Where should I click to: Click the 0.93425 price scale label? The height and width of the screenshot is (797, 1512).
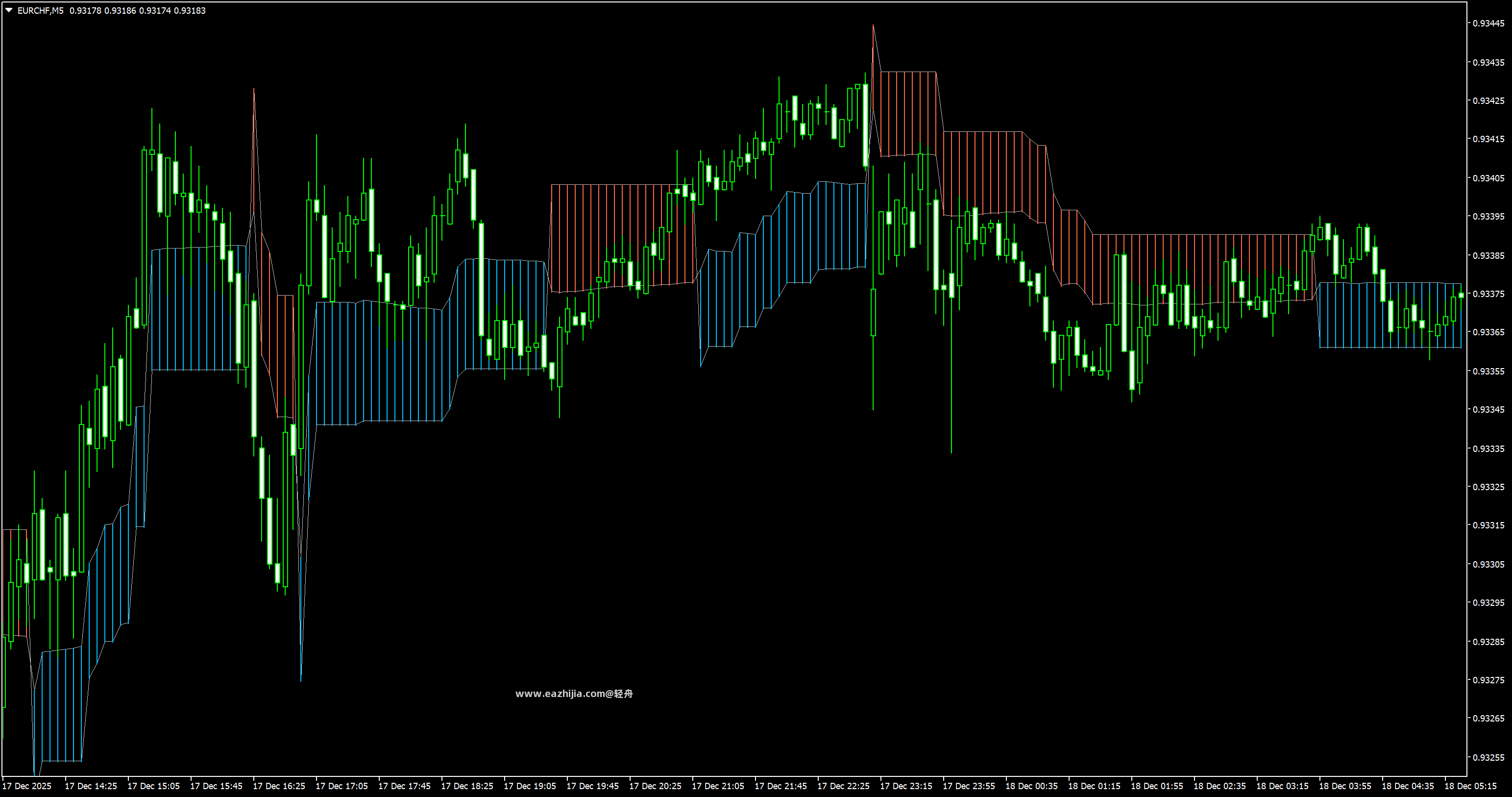tap(1488, 100)
